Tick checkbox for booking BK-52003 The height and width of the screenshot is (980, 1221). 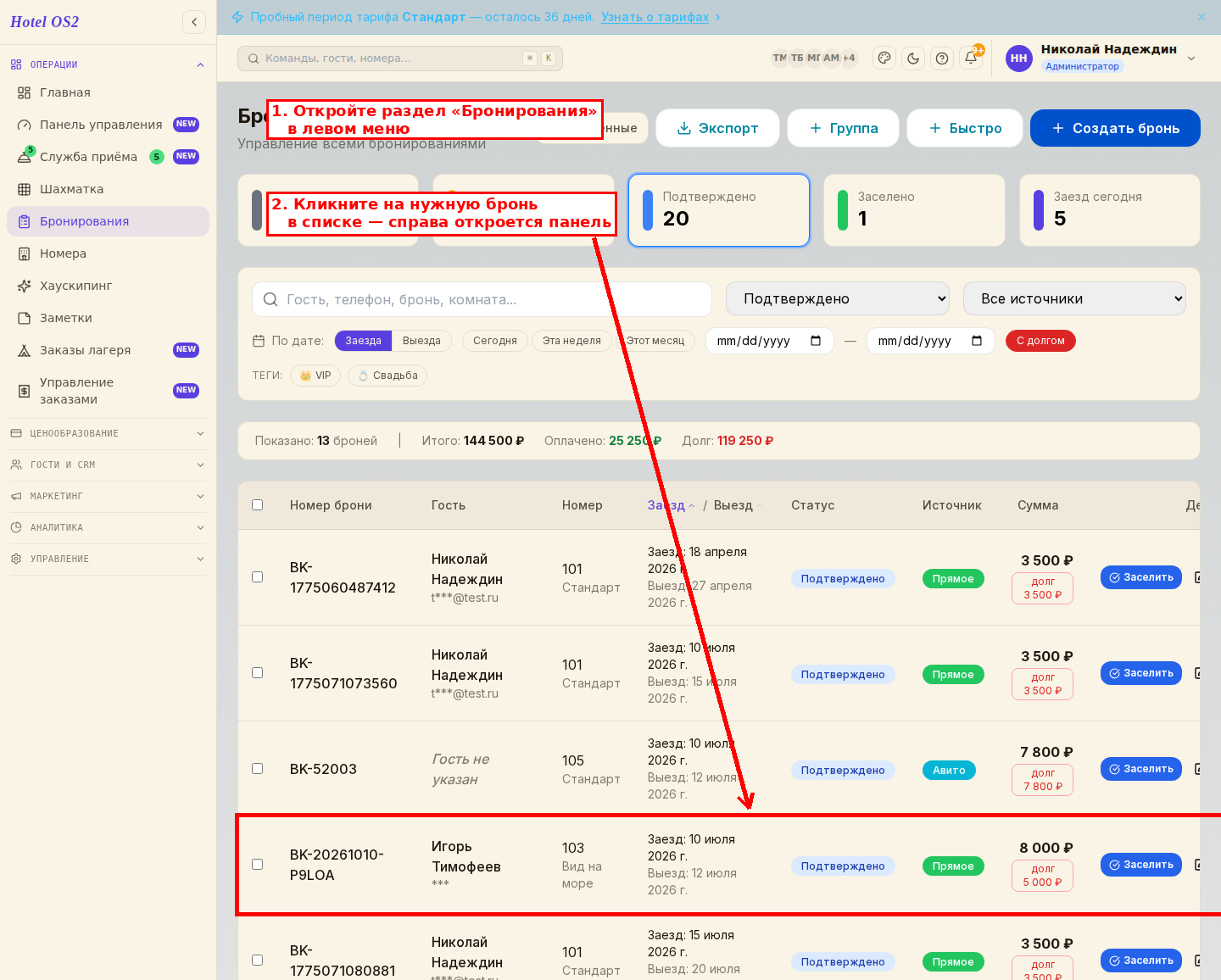pyautogui.click(x=258, y=769)
